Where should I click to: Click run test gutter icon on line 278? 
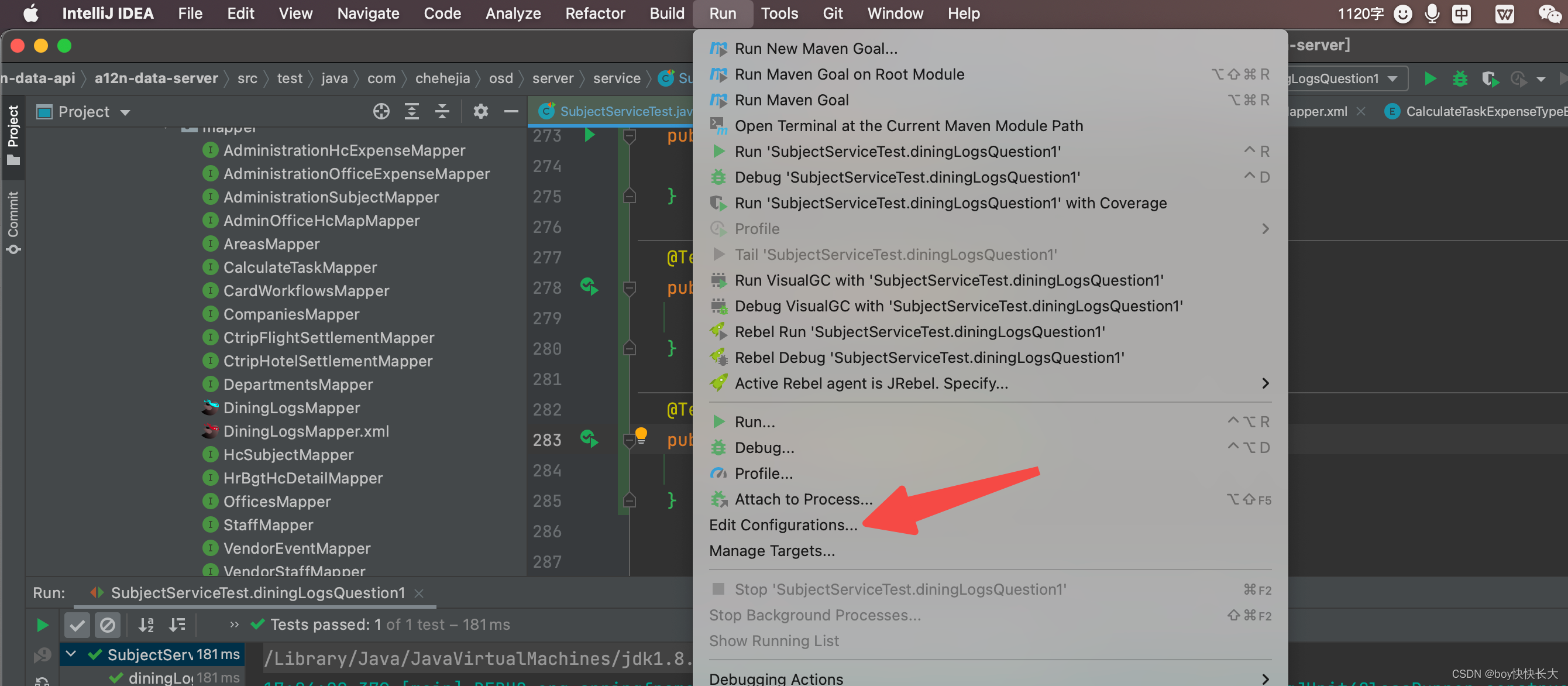pos(589,286)
